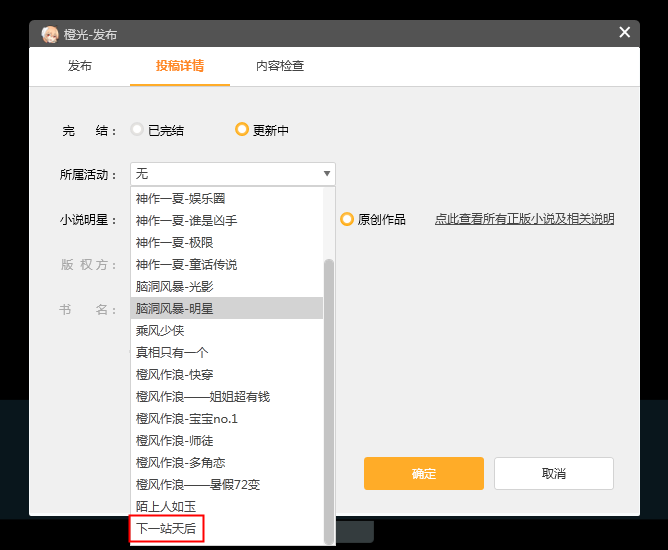
Task: Choose the 原创作品 radio option
Action: 347,219
